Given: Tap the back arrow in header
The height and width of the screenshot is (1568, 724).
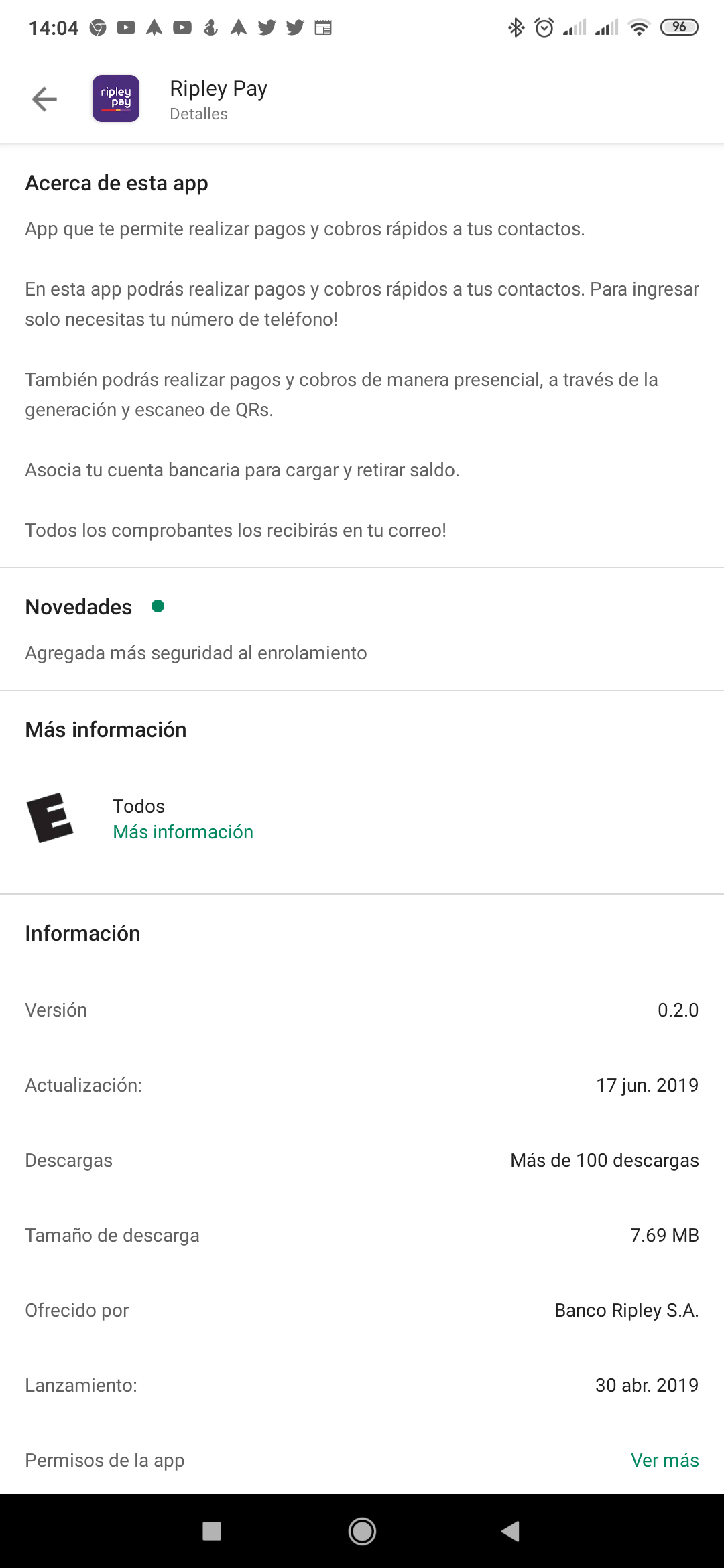Looking at the screenshot, I should click(44, 99).
